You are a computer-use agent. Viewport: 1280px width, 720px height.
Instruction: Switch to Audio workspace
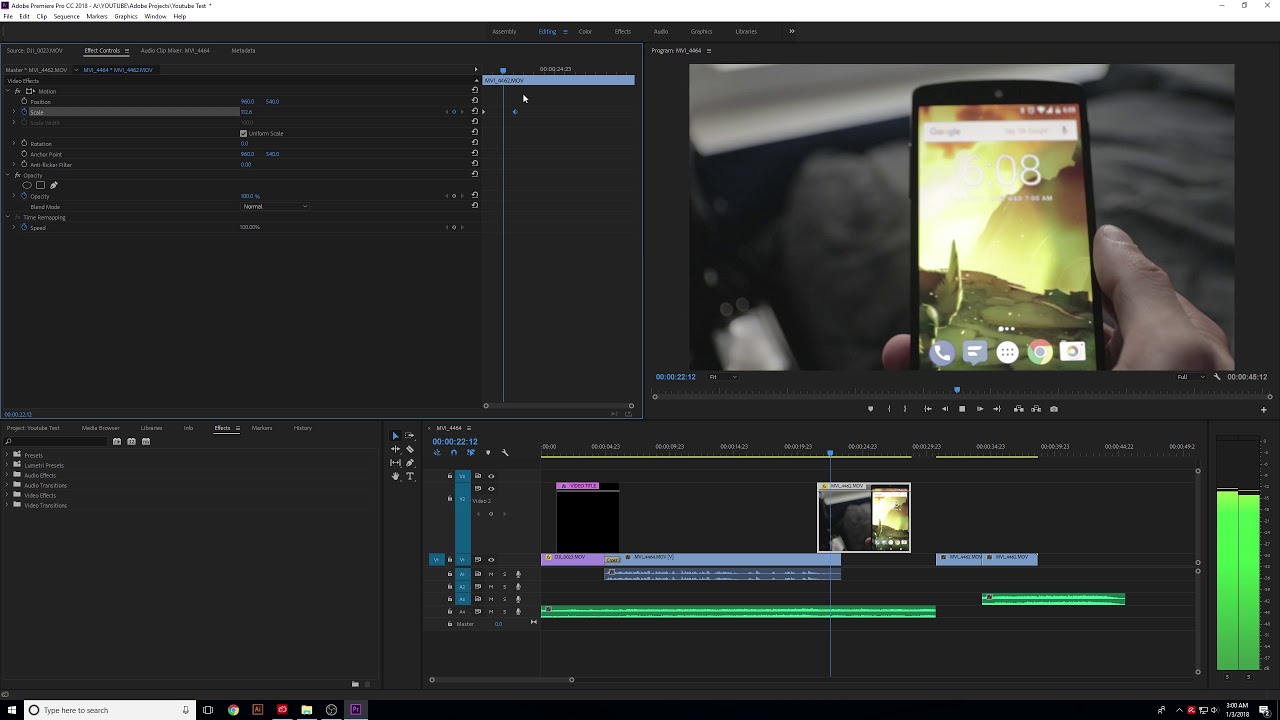coord(661,31)
